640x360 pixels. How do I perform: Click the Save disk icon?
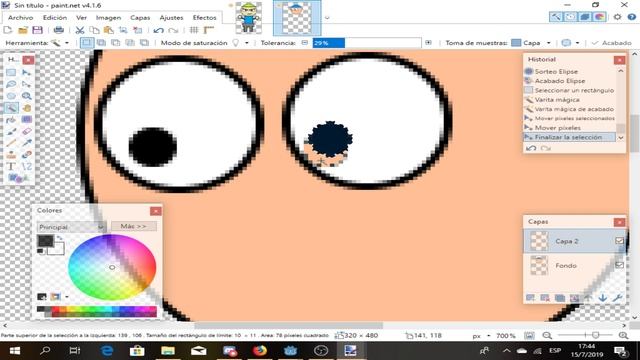[38, 30]
